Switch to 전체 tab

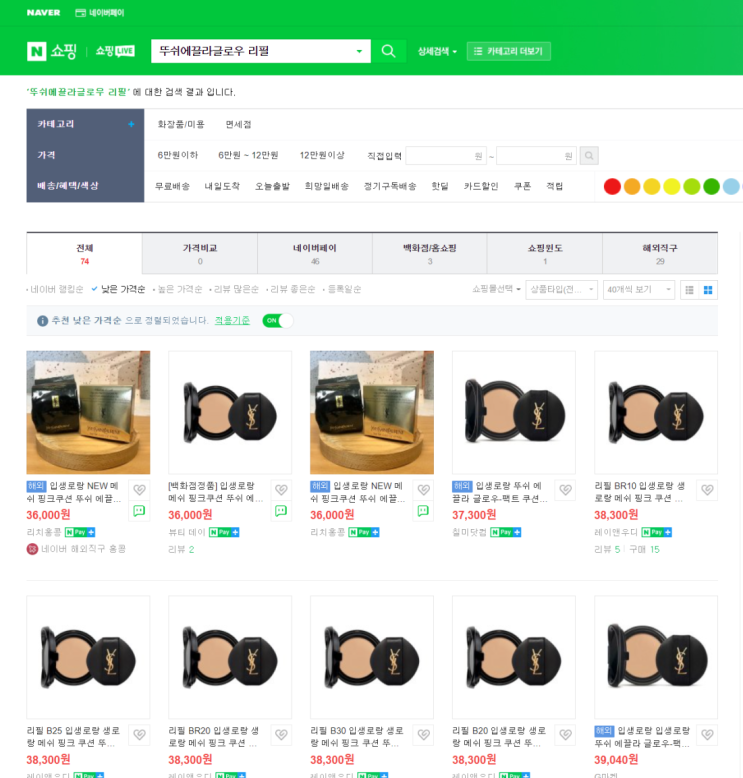(84, 254)
